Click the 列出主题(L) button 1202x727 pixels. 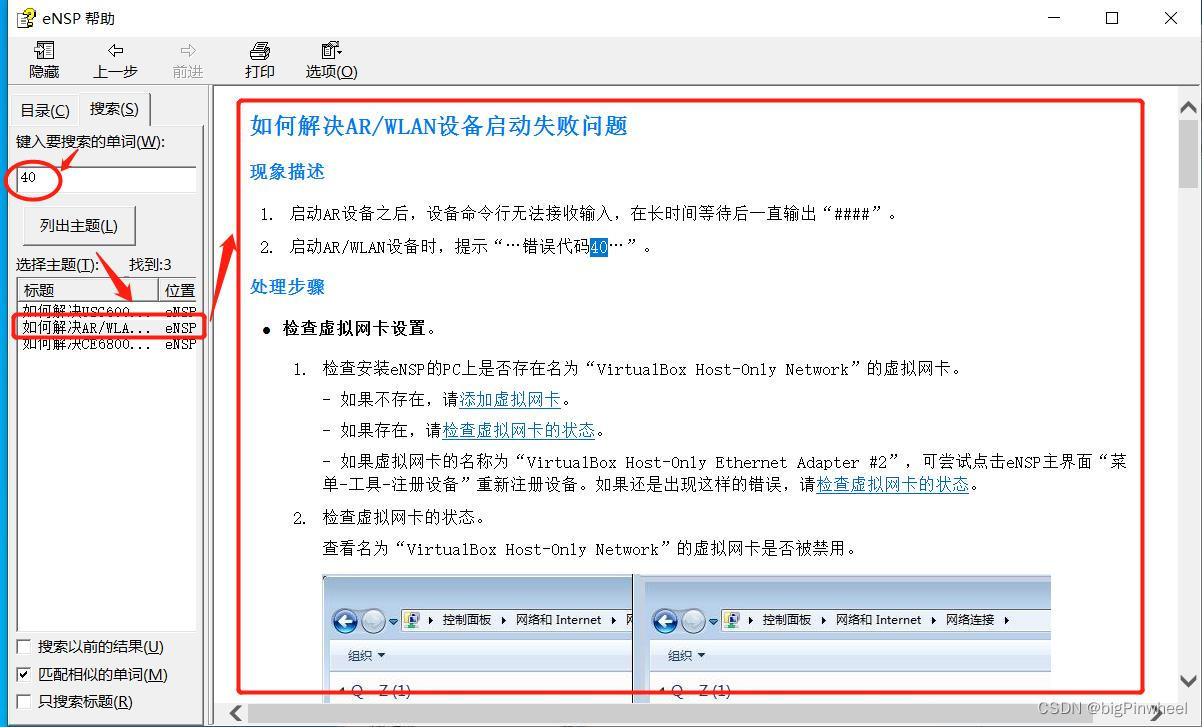[x=79, y=226]
